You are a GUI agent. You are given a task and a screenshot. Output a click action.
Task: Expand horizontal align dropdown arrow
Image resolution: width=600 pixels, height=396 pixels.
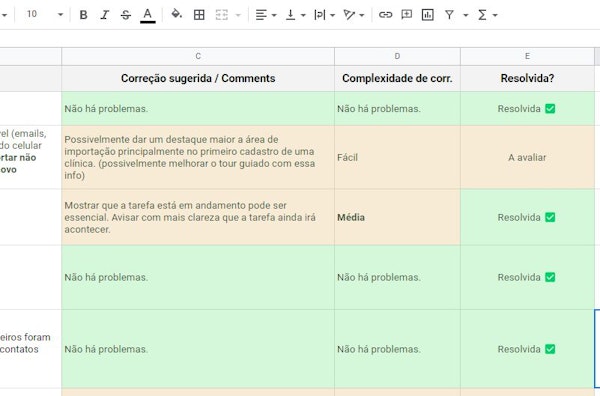point(274,15)
